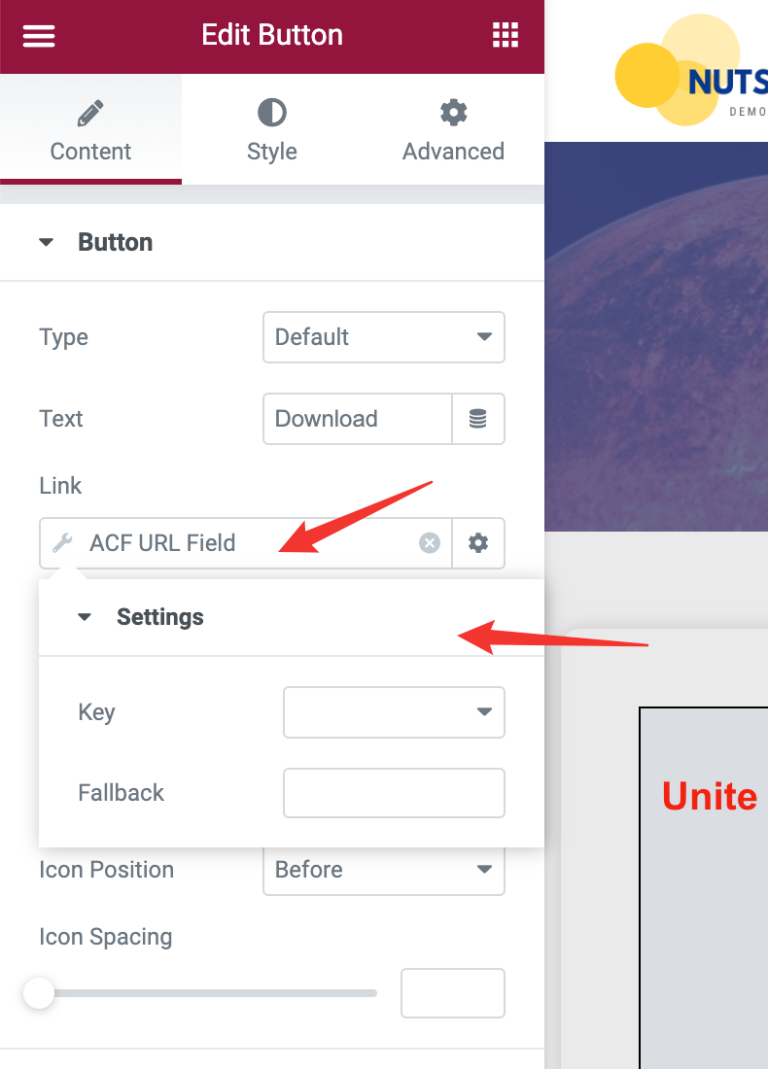Click the Text input containing Download
This screenshot has width=768, height=1069.
(x=357, y=419)
